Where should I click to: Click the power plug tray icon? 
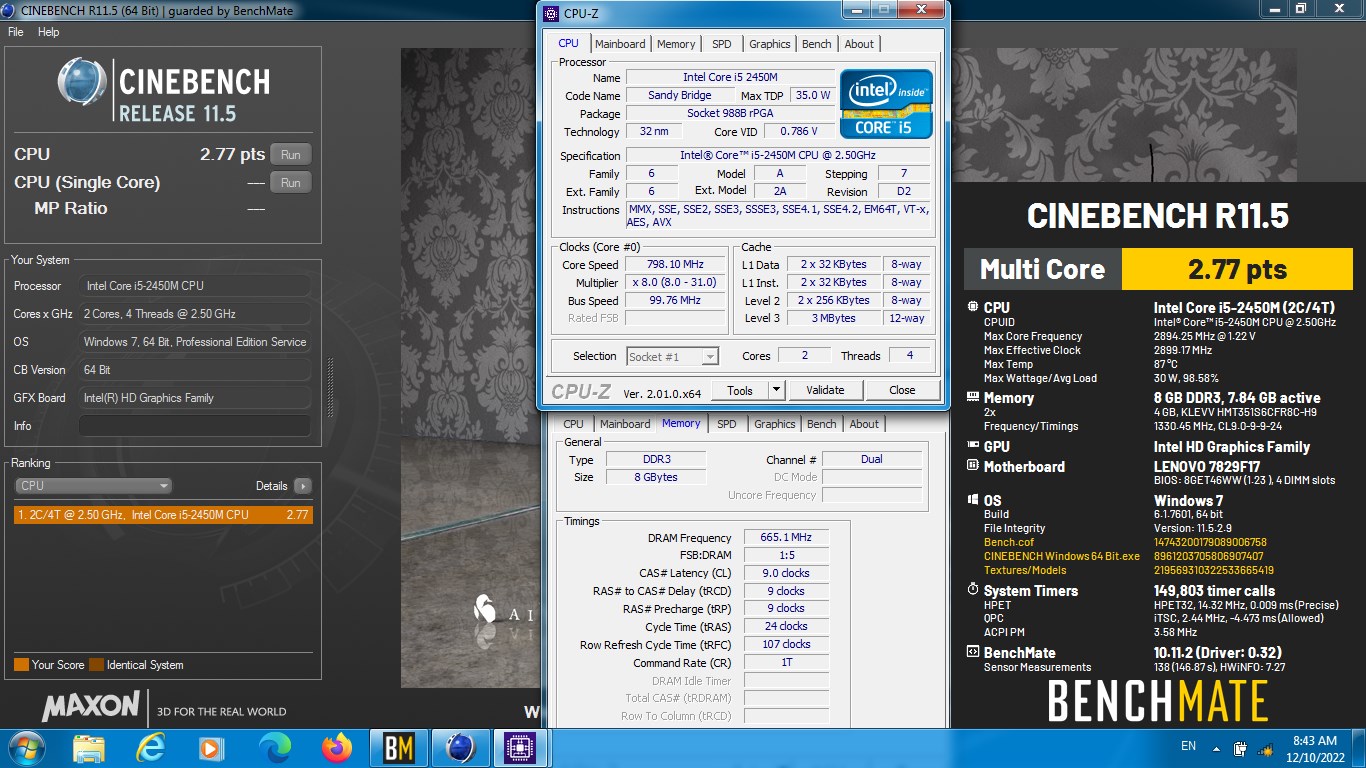(x=1241, y=747)
